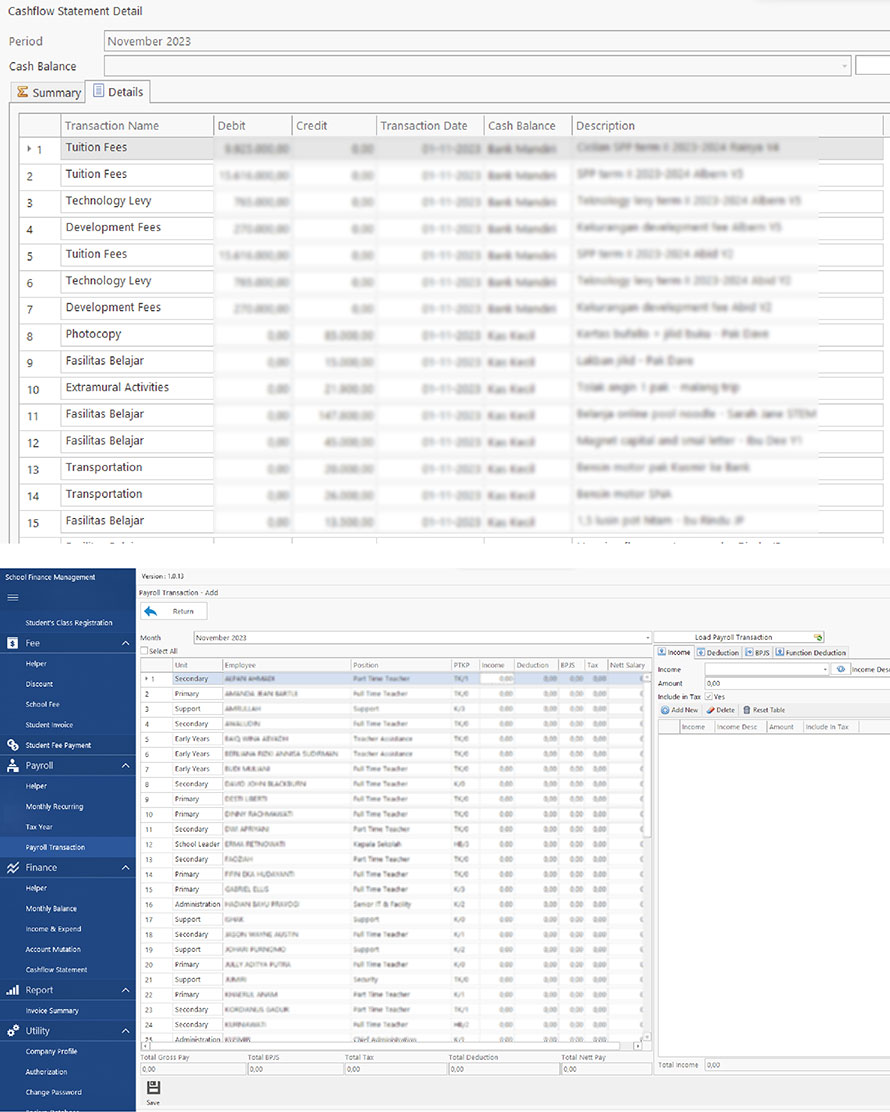Click refresh icon beside Load Payroll Transaction
The width and height of the screenshot is (890, 1112).
(818, 637)
